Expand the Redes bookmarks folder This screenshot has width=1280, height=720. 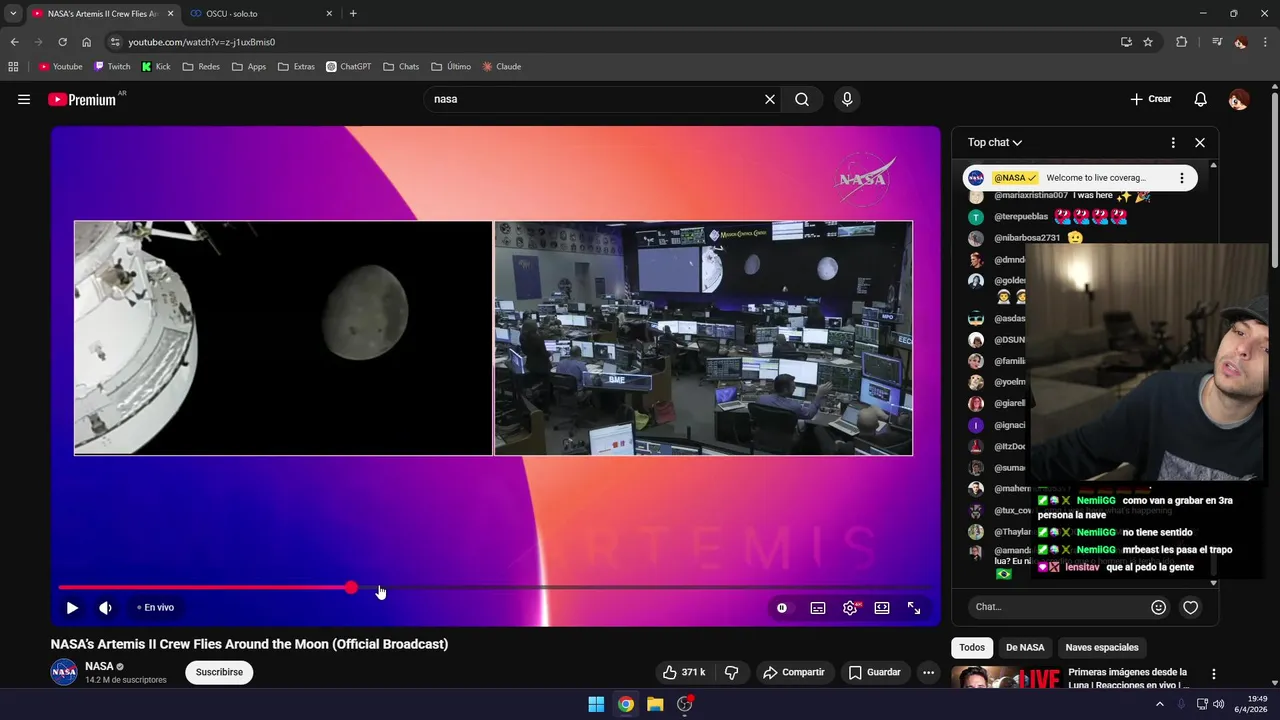(x=201, y=66)
